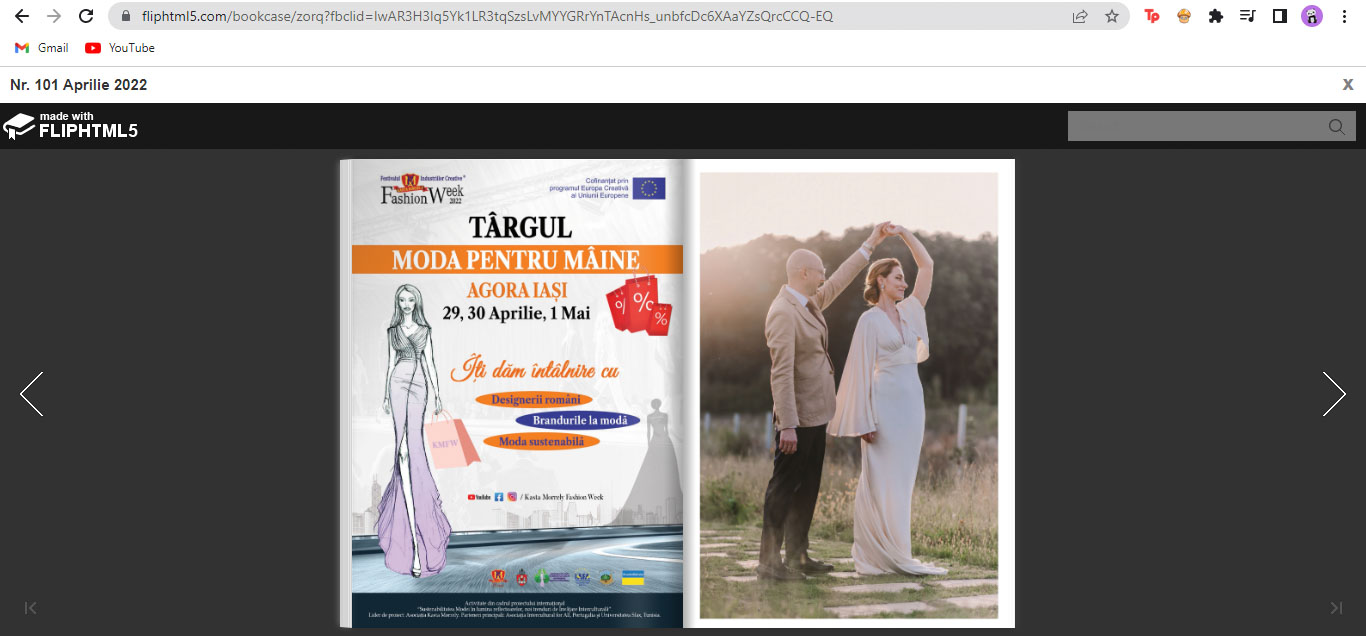Click the "Brandurile la modă" label

579,421
